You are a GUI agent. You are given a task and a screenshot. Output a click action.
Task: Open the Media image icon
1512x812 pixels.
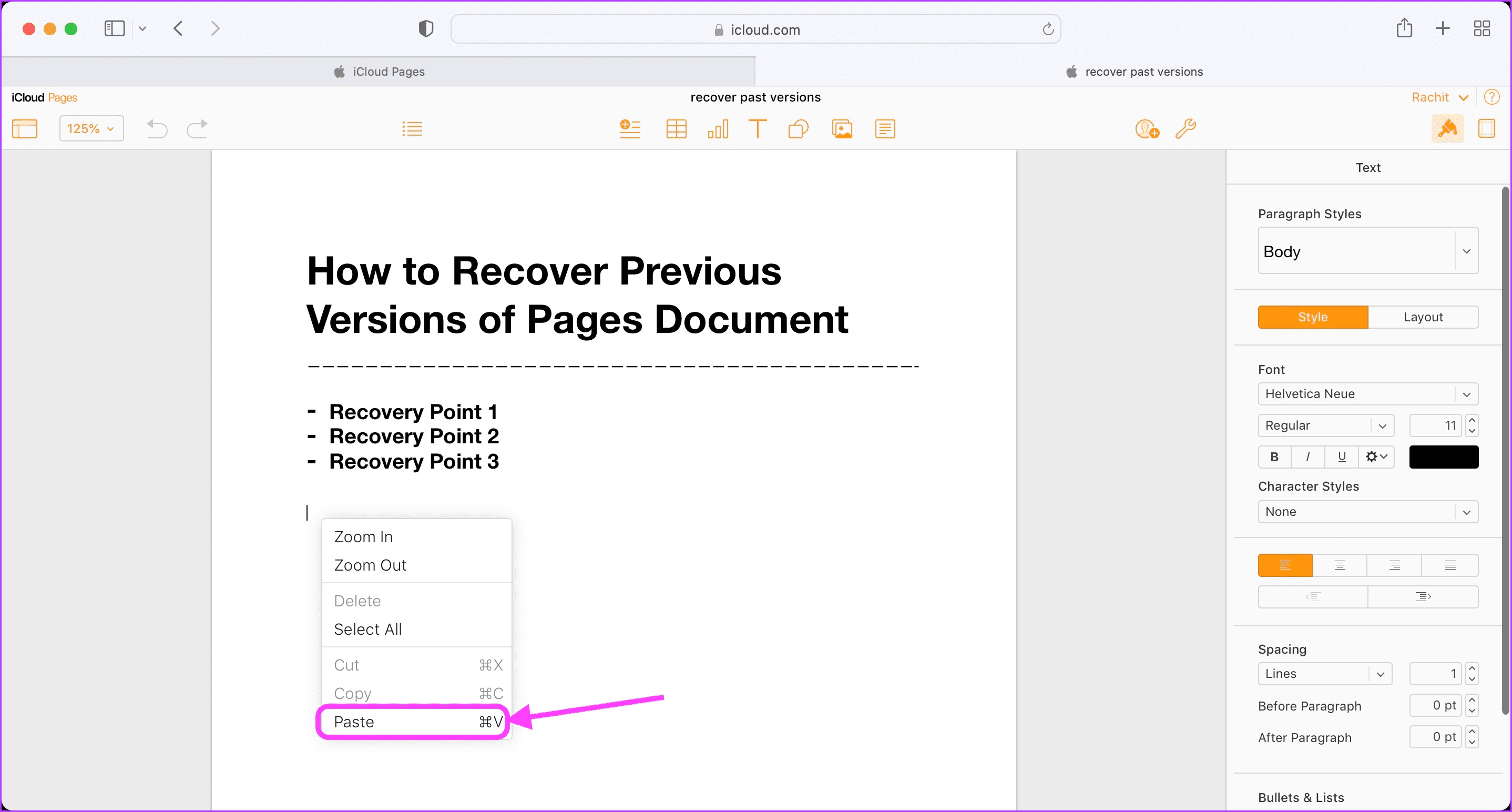pos(842,128)
